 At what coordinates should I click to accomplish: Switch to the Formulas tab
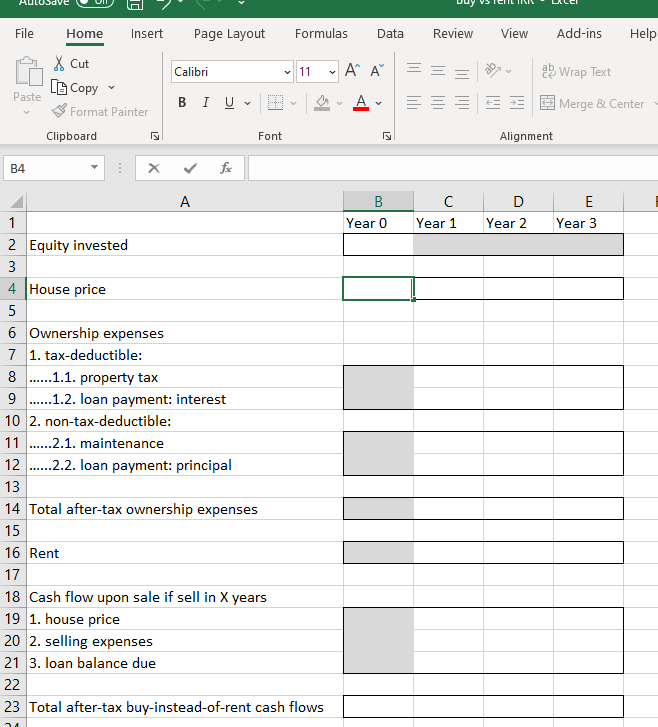(321, 33)
